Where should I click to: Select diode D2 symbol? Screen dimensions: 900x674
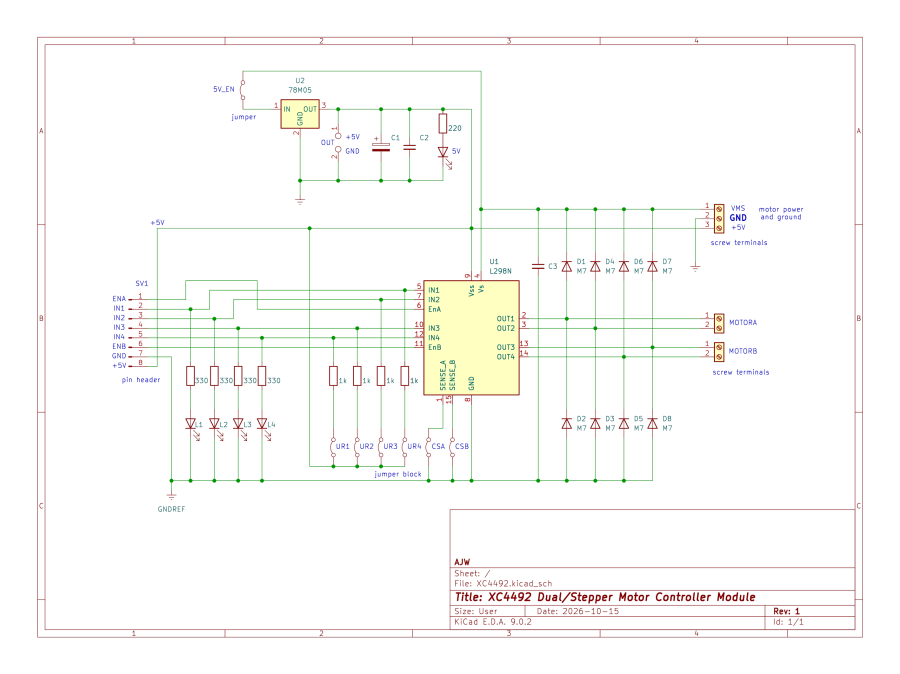tap(567, 424)
